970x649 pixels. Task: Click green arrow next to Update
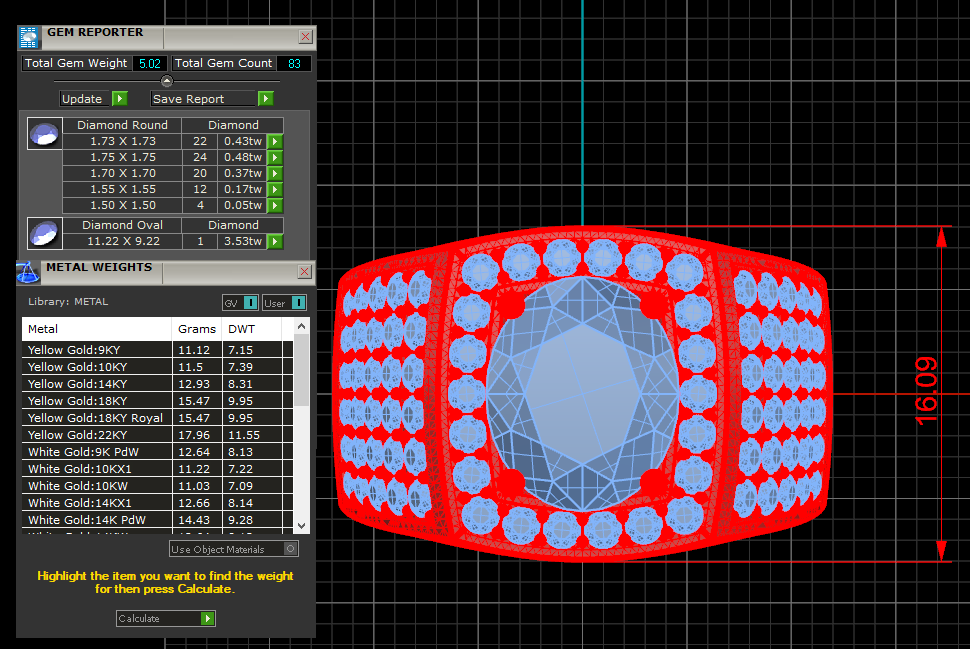click(x=119, y=99)
